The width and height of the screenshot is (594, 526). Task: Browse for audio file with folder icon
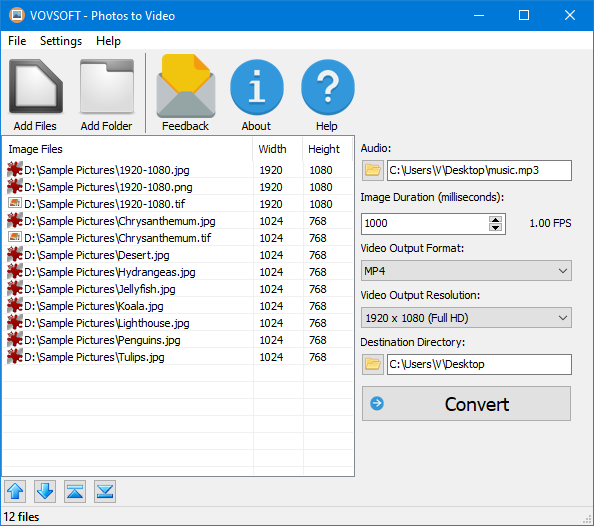(373, 170)
